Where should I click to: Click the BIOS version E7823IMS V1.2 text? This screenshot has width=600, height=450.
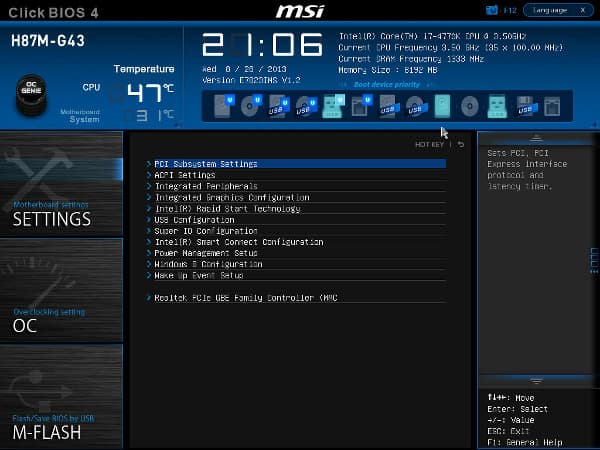click(251, 80)
